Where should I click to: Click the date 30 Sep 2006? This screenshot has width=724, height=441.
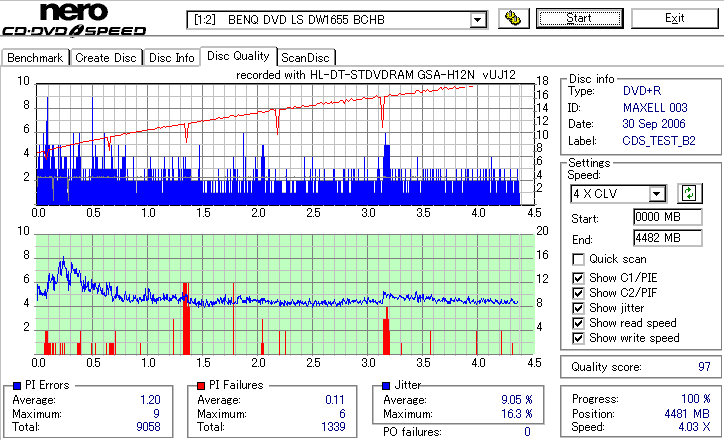pos(654,124)
